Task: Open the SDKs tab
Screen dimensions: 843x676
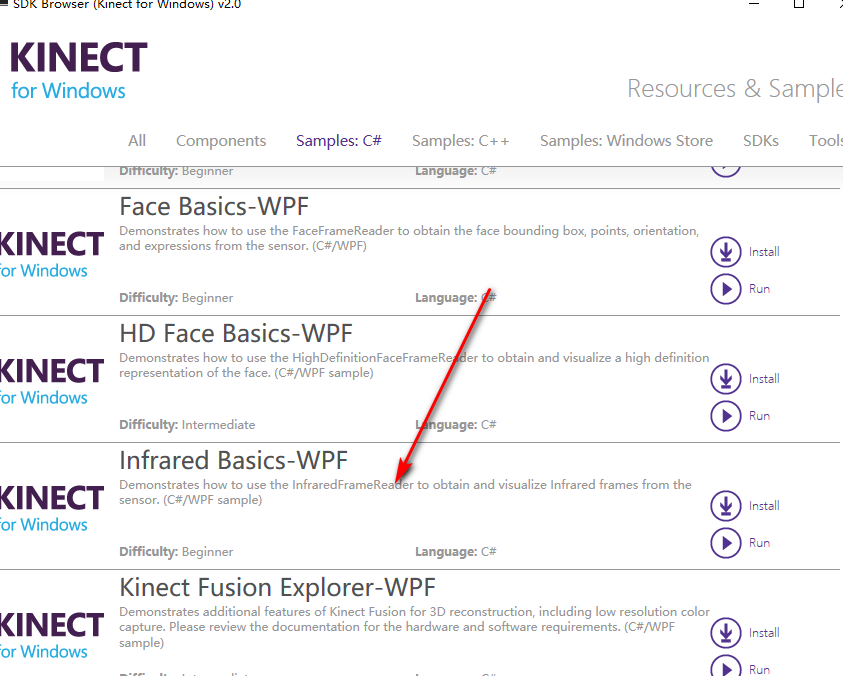Action: click(x=761, y=141)
